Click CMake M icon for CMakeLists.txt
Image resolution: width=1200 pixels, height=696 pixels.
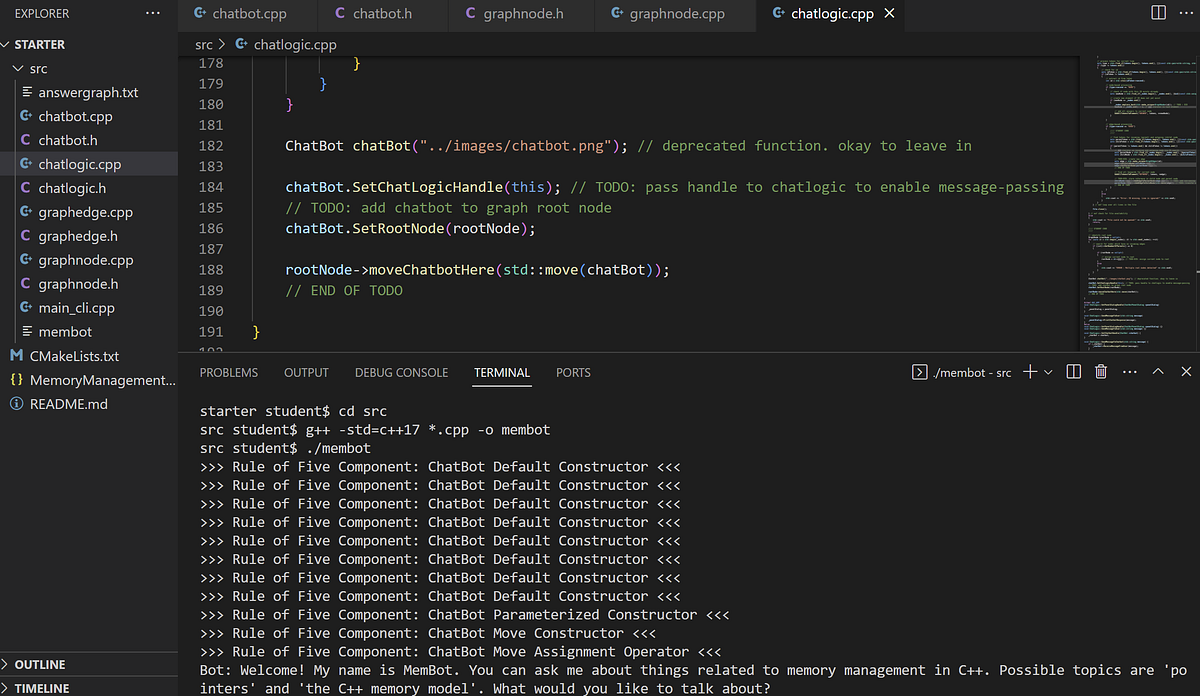point(17,356)
